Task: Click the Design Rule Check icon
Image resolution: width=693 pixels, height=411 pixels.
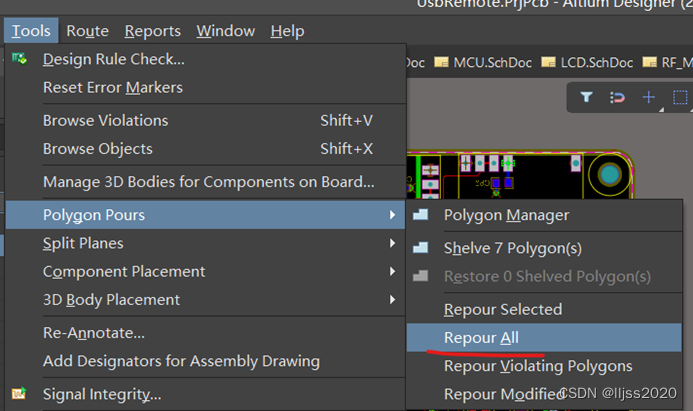Action: point(19,58)
